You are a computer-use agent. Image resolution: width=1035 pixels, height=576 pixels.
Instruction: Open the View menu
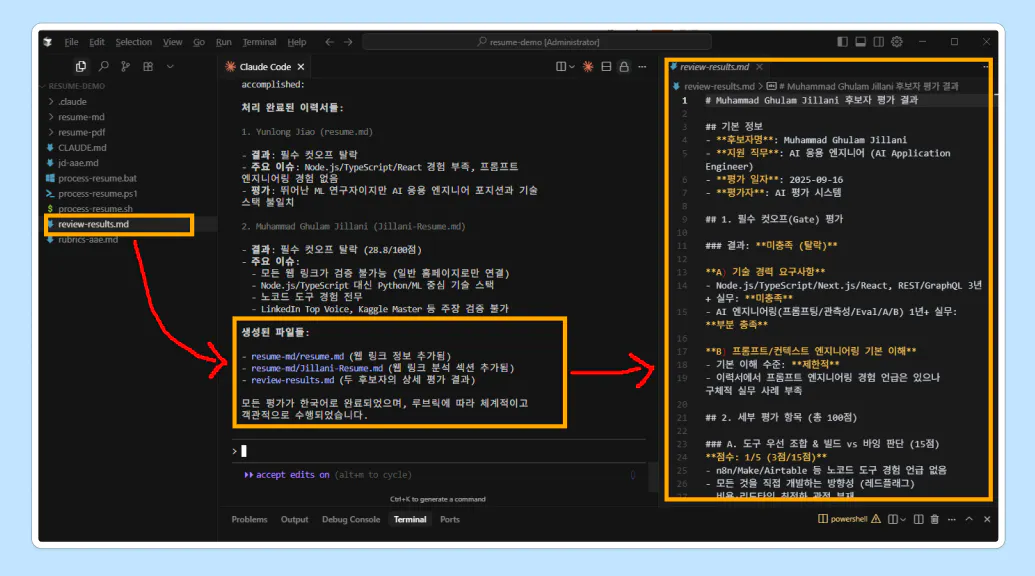pyautogui.click(x=172, y=42)
